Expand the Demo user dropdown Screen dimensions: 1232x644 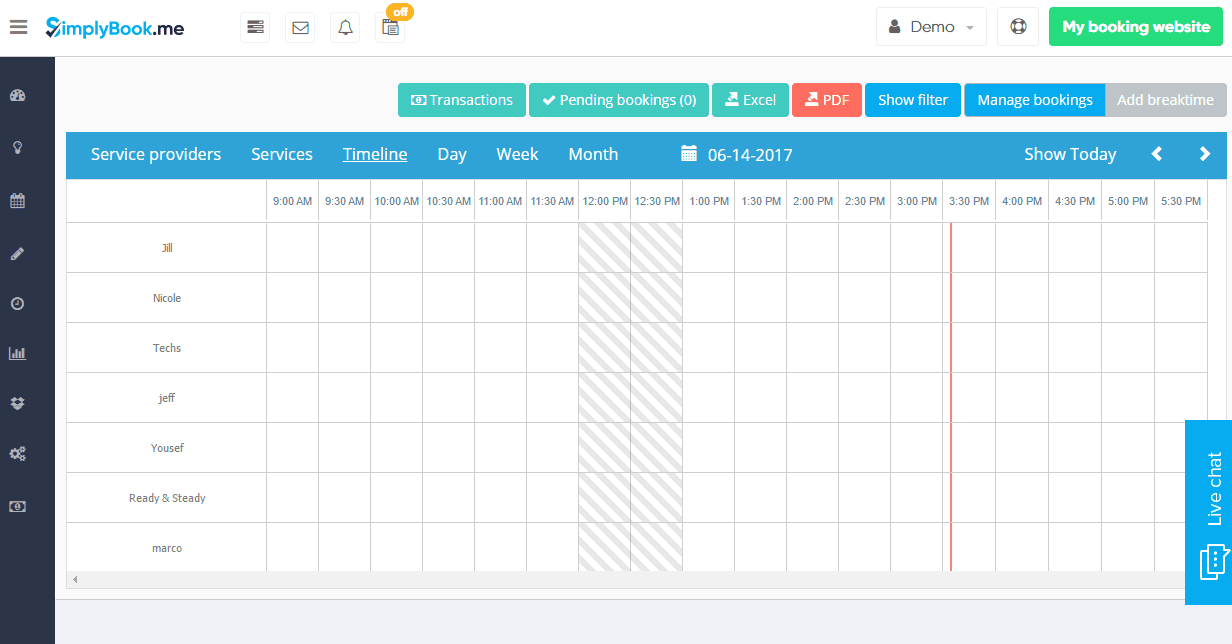click(x=930, y=26)
